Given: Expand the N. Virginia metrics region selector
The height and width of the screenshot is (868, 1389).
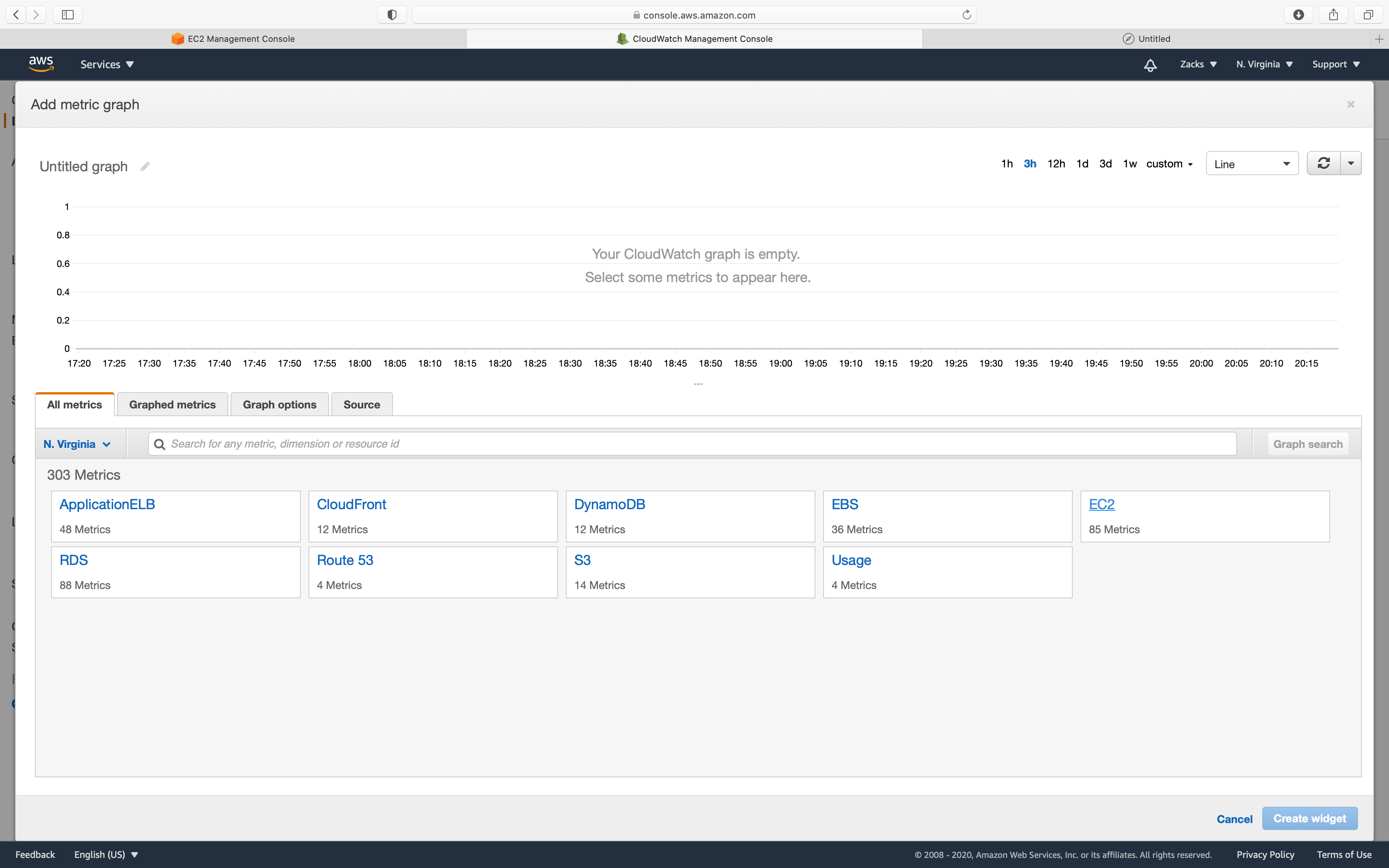Looking at the screenshot, I should [77, 444].
